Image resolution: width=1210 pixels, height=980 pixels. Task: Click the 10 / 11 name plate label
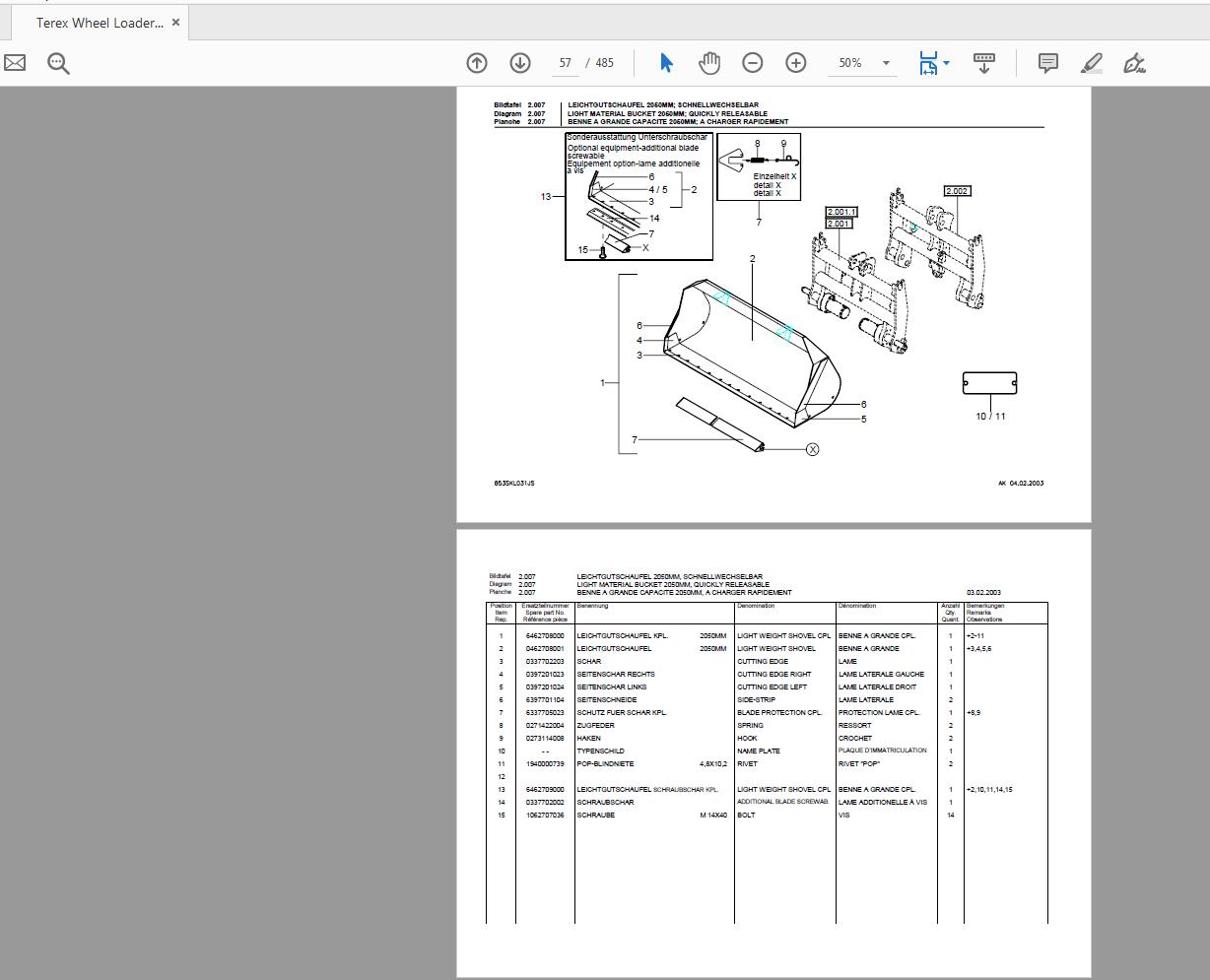click(x=990, y=417)
